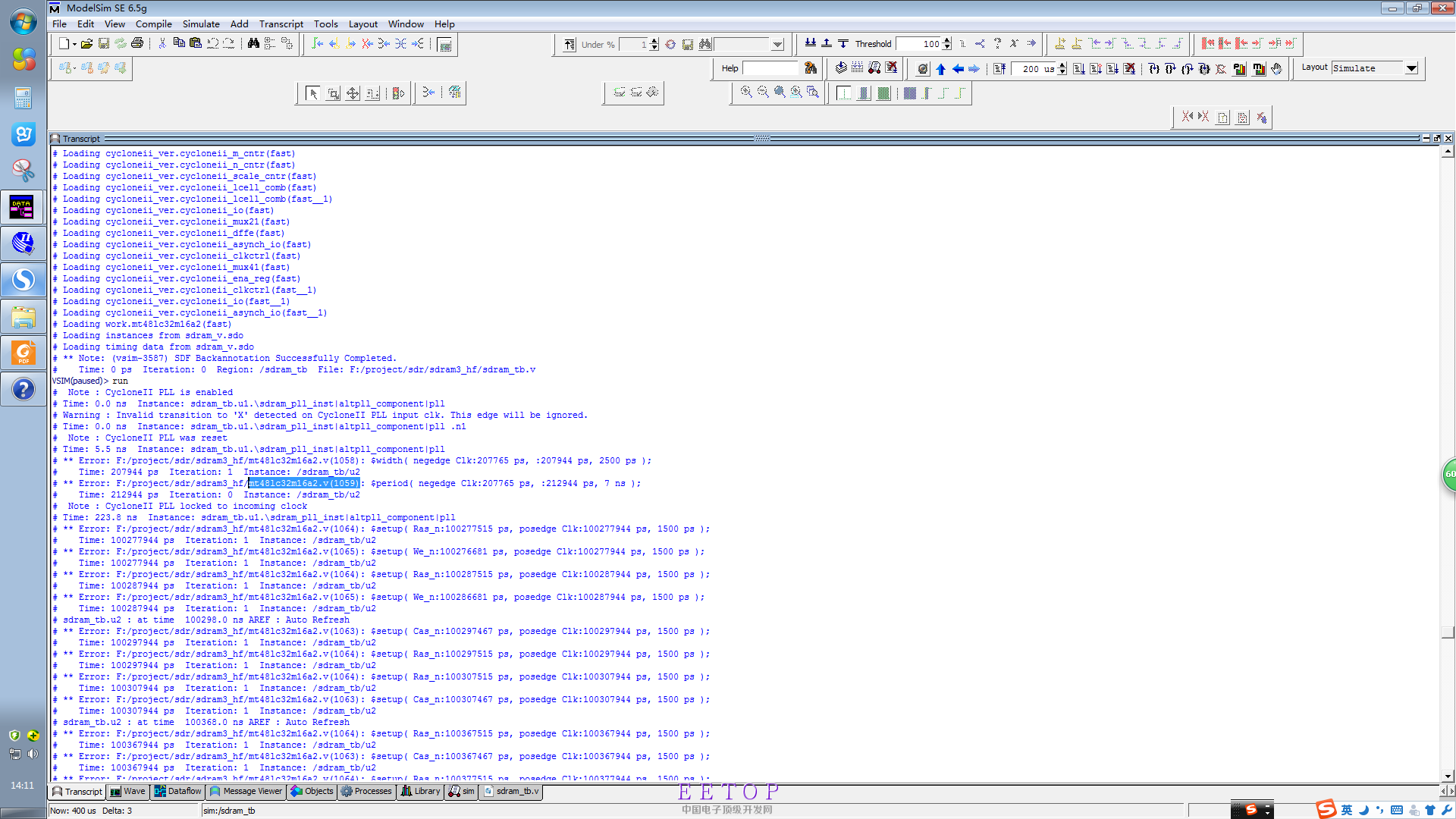Image resolution: width=1456 pixels, height=819 pixels.
Task: Expand the Layout Simulate dropdown
Action: tap(1411, 68)
